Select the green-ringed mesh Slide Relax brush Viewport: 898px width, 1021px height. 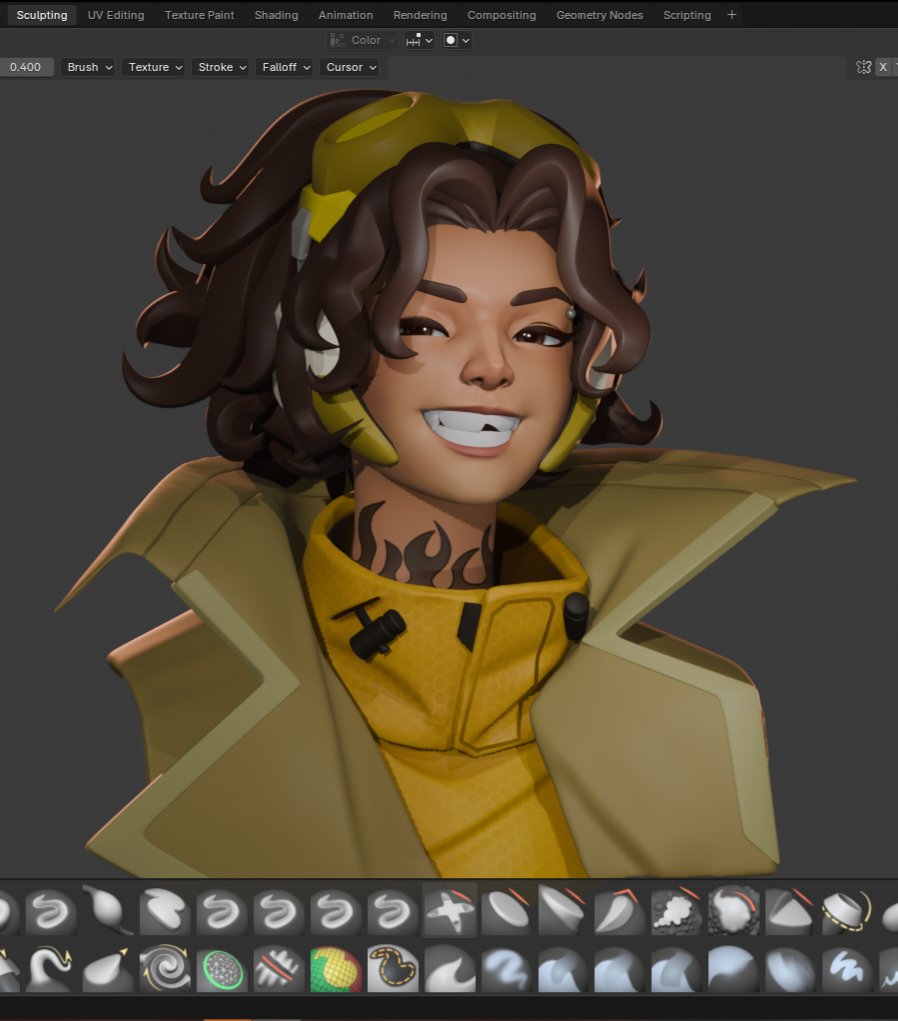click(x=221, y=968)
